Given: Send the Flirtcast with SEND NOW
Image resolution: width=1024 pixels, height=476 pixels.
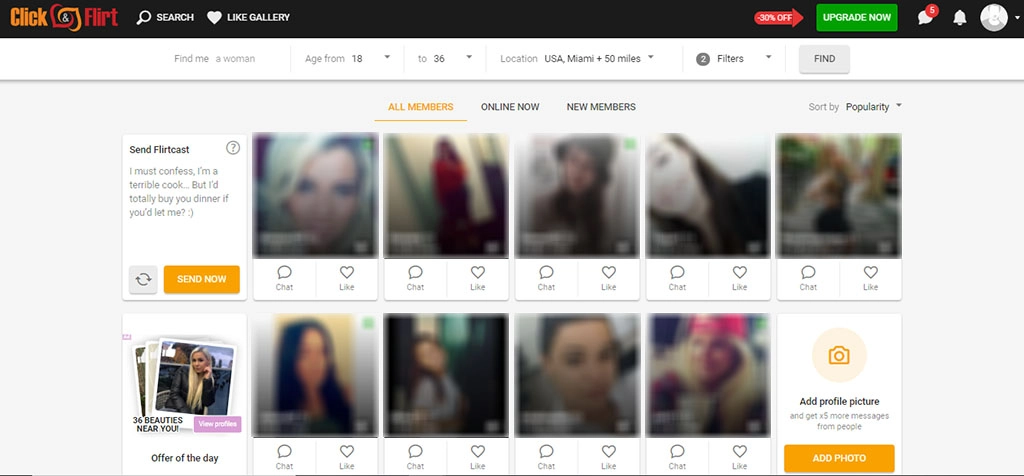Looking at the screenshot, I should (x=202, y=279).
